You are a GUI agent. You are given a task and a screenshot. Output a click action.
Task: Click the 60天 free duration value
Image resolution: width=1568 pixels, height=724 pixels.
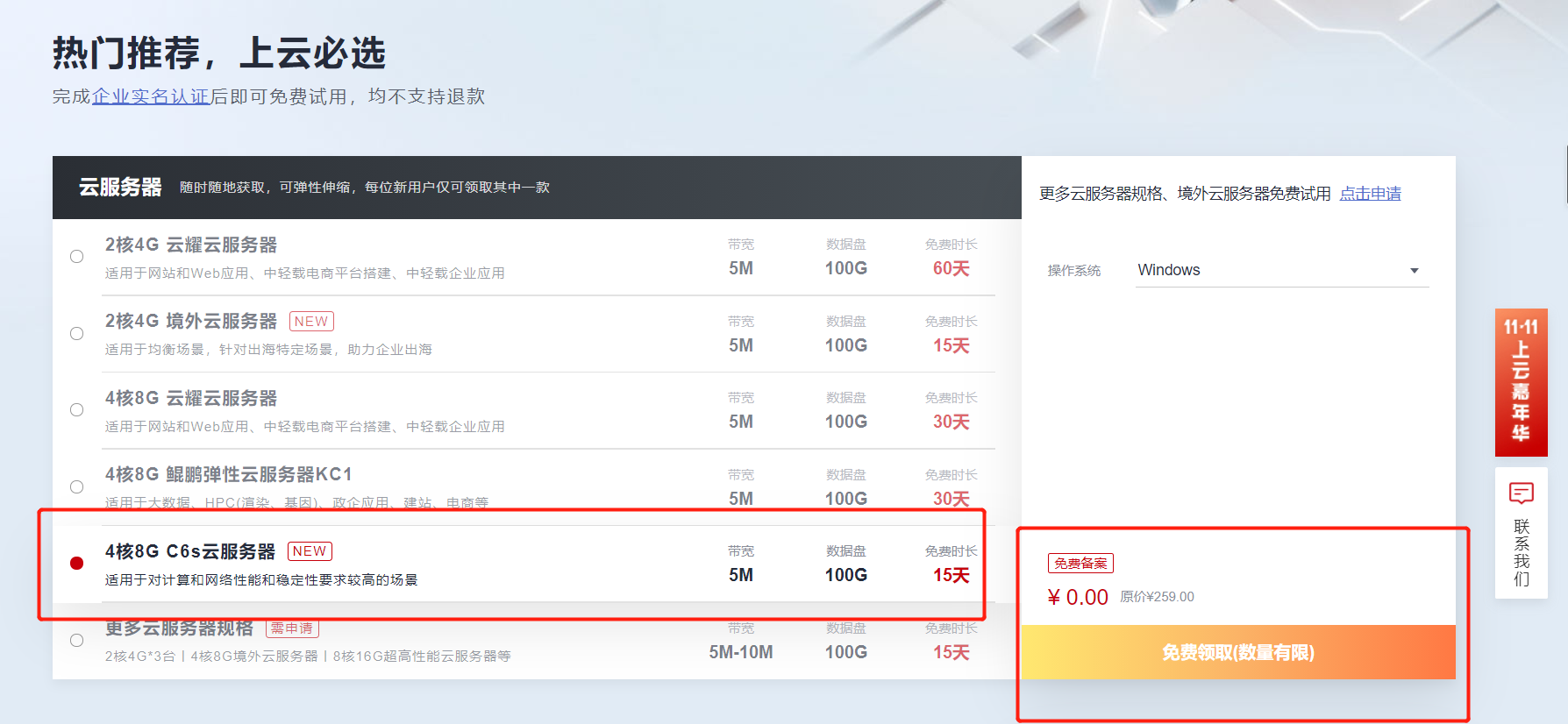click(x=951, y=268)
